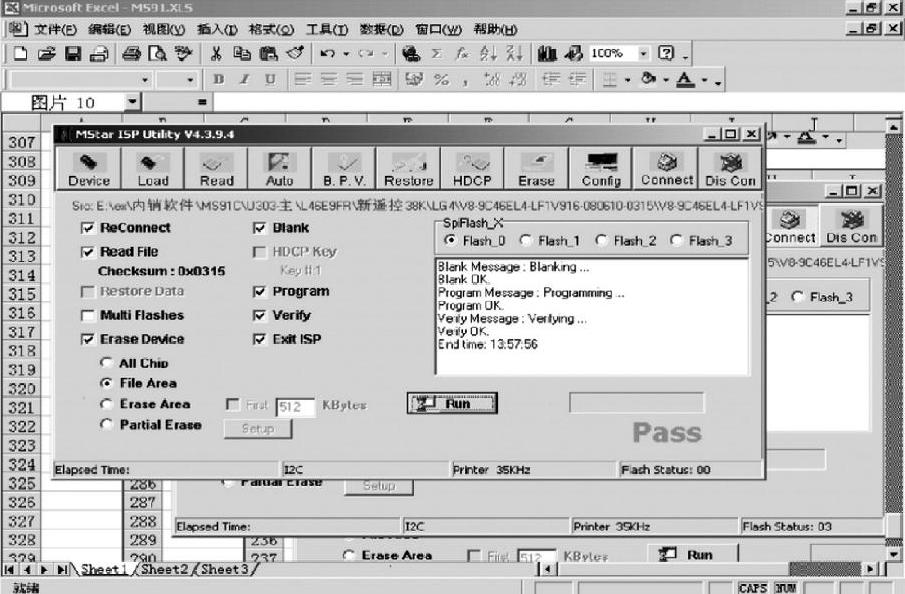Select row header 315 in Excel
This screenshot has height=594, width=905.
(21, 294)
